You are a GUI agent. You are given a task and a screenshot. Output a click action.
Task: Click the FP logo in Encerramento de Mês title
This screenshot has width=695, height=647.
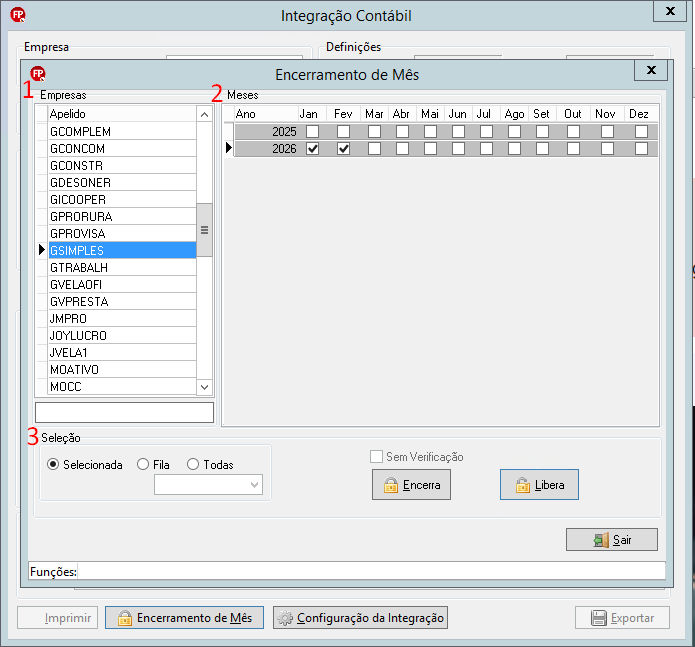[38, 74]
